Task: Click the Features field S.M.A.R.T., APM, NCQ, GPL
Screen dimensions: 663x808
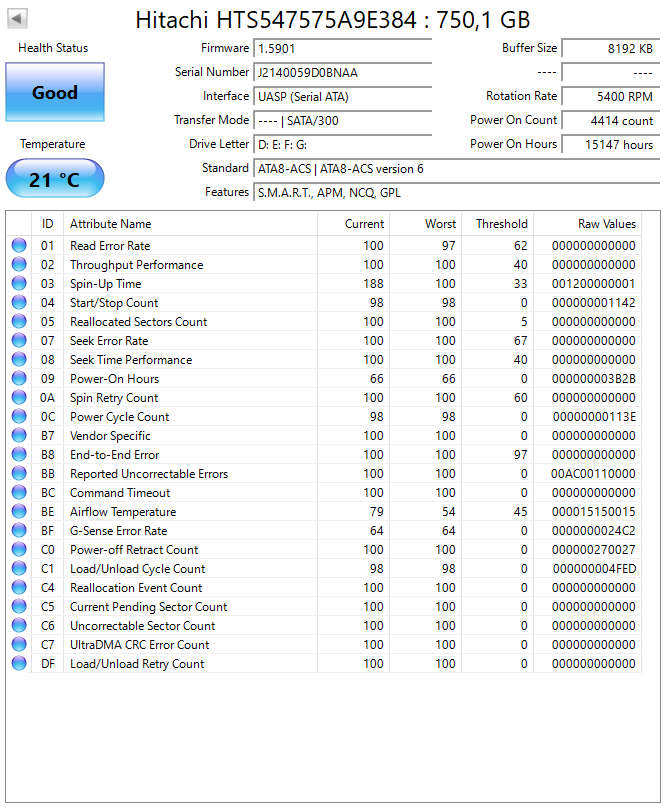Action: click(x=456, y=193)
